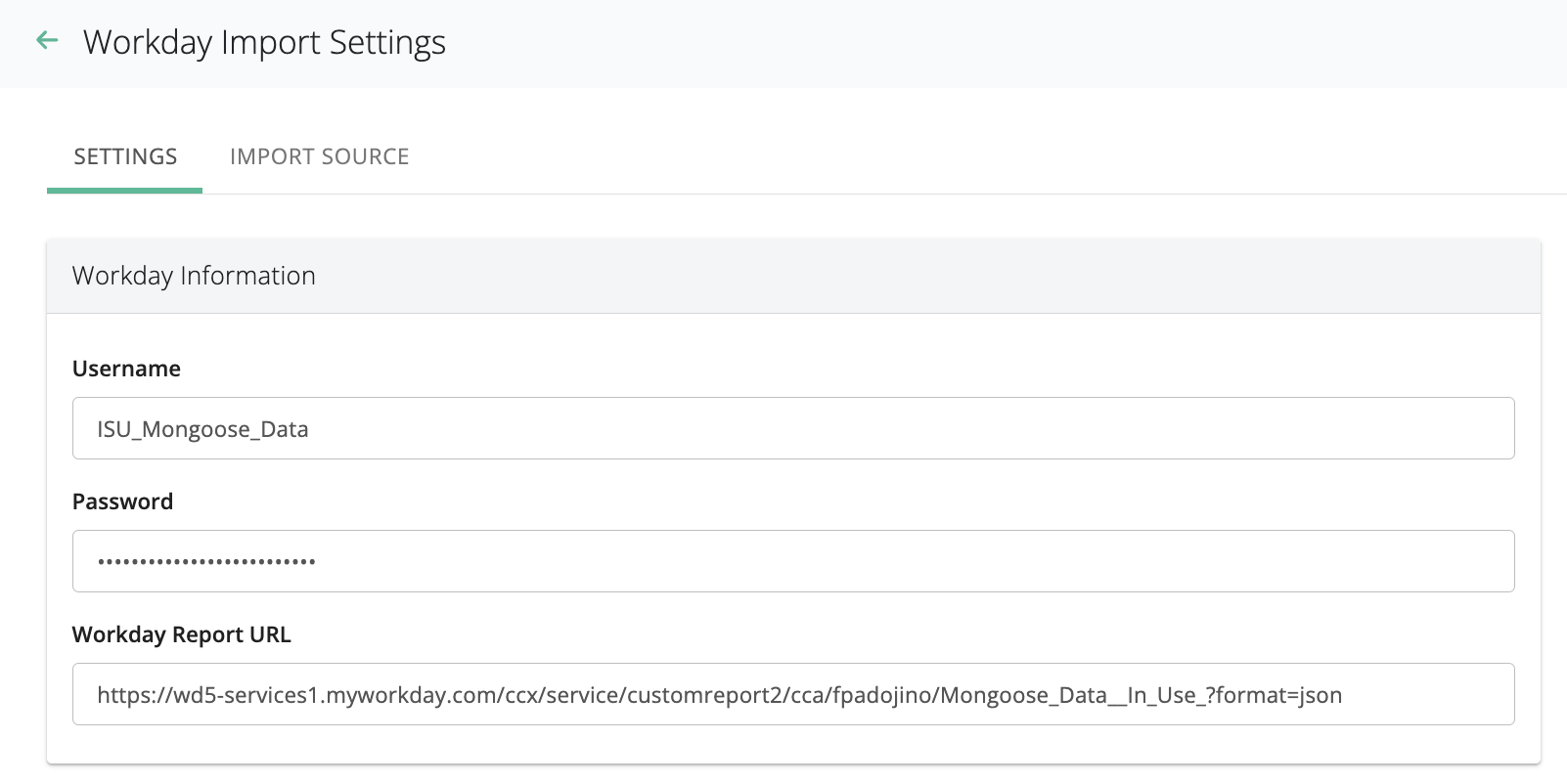Click the empty right side of Password field
Viewport: 1567px width, 784px height.
coord(1174,561)
